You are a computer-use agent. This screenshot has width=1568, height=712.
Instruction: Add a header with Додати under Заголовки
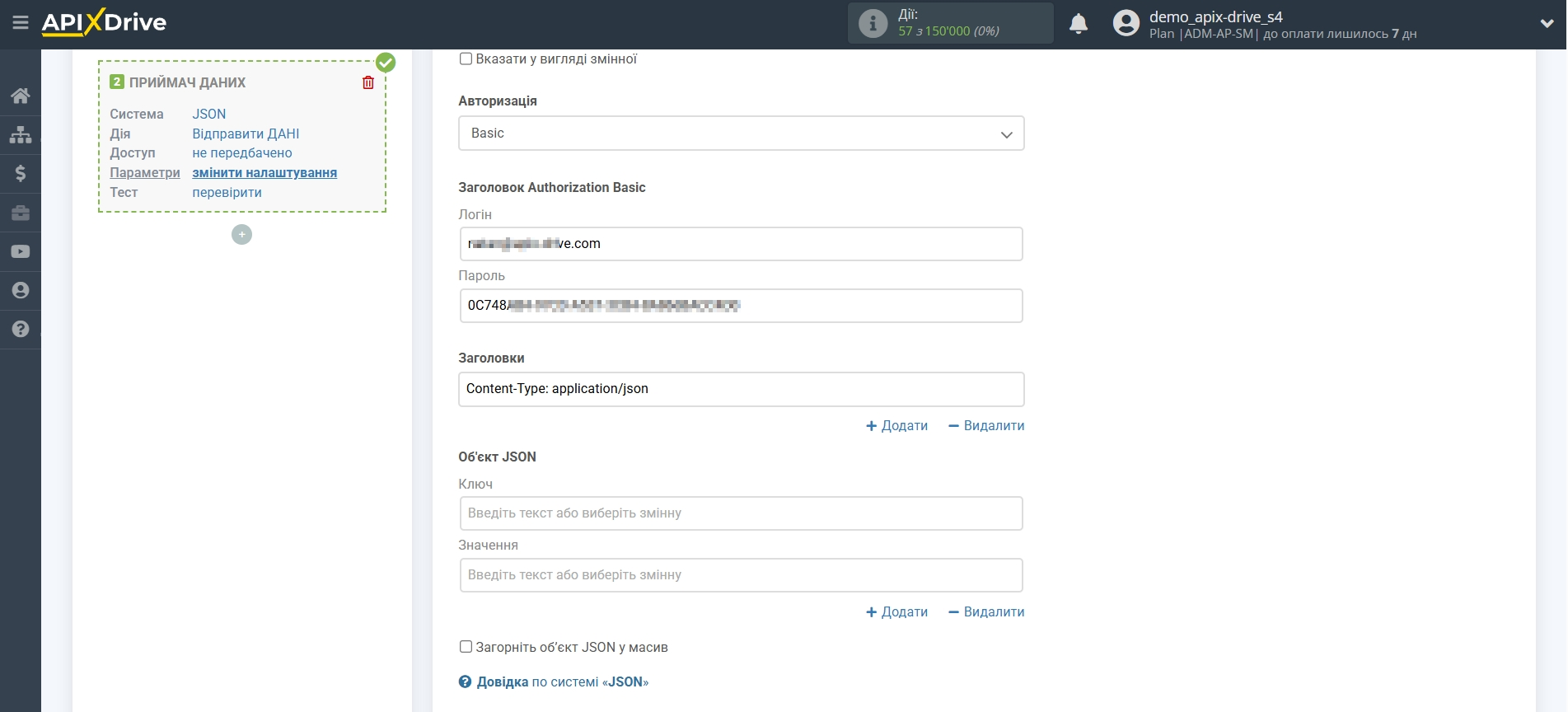pyautogui.click(x=896, y=425)
